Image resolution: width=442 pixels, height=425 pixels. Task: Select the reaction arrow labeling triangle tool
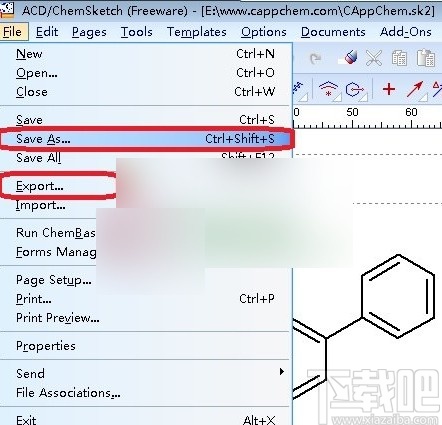pos(437,89)
